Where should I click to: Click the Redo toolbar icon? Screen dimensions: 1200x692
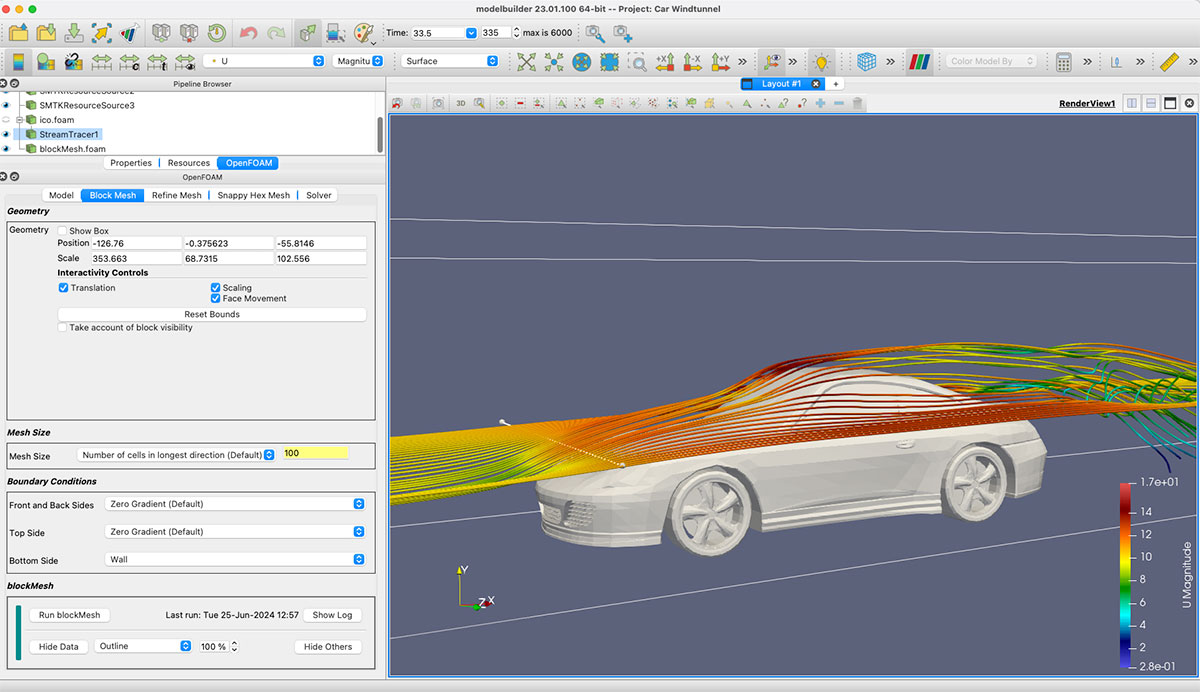tap(276, 32)
